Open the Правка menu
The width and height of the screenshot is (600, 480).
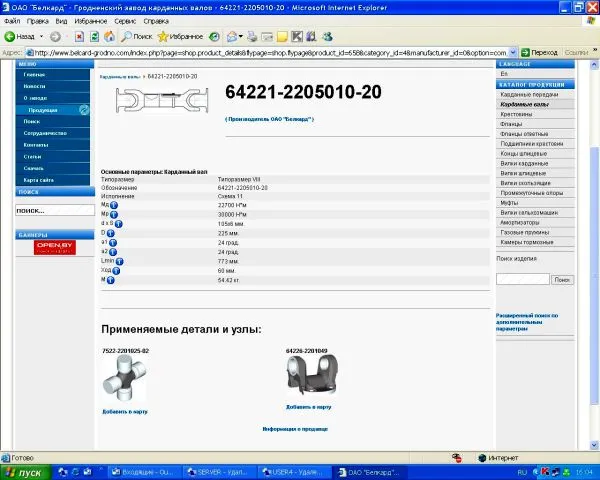point(38,21)
